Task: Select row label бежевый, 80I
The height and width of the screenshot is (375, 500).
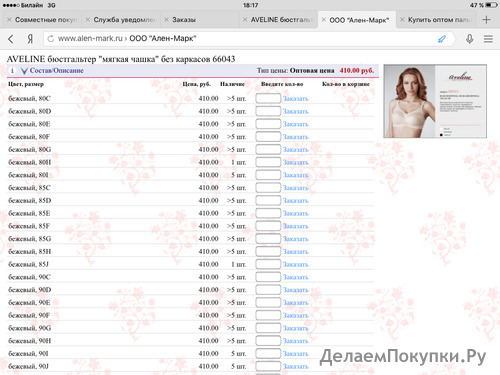Action: 28,175
